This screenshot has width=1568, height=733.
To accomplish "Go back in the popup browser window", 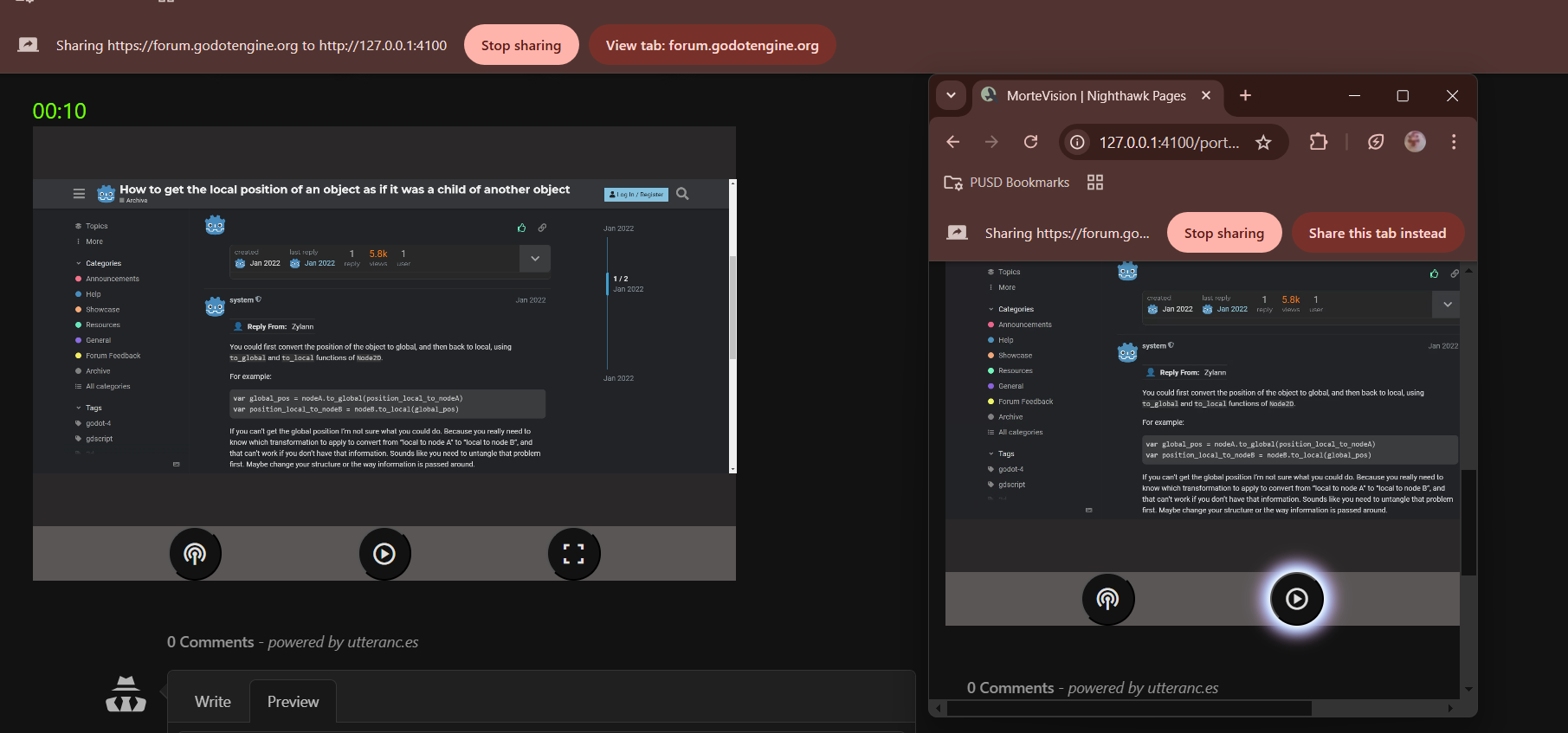I will click(953, 142).
